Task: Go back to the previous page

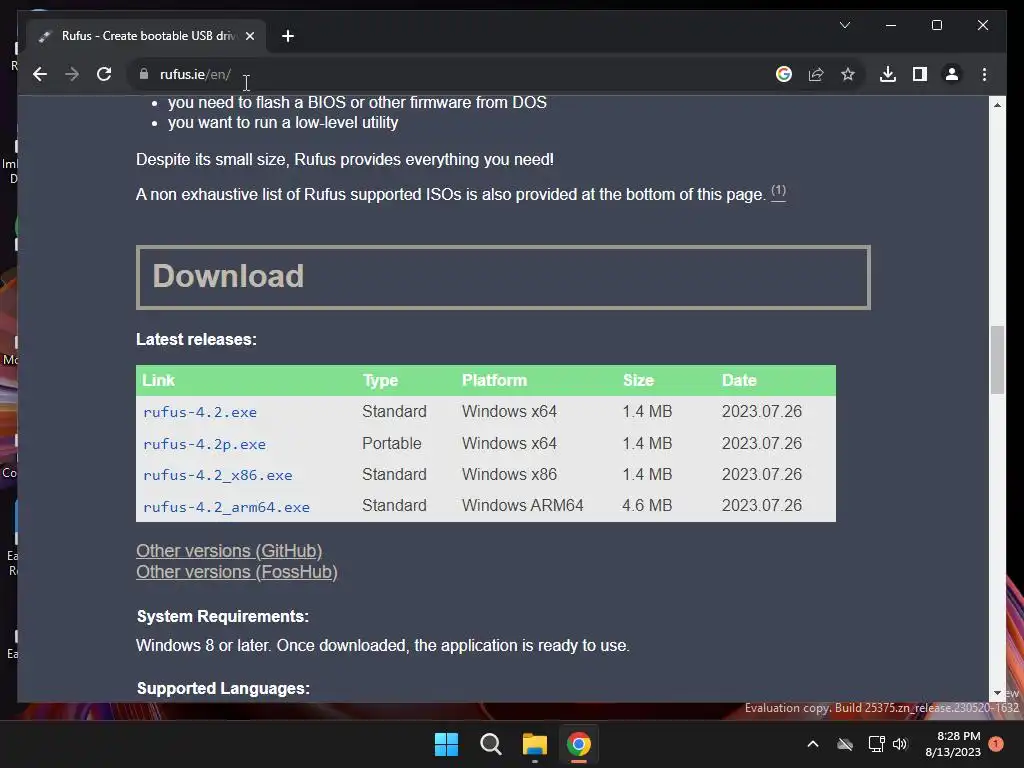Action: [40, 74]
